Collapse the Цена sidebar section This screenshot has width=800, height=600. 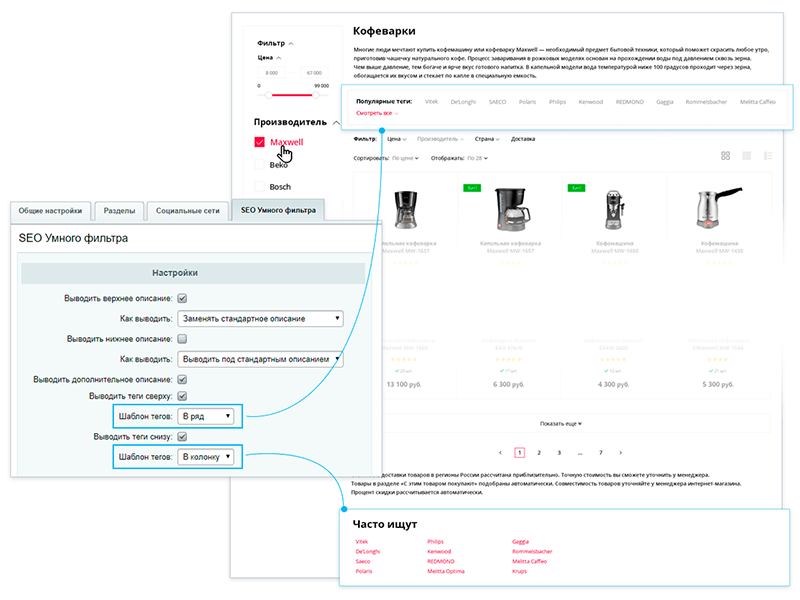click(279, 58)
